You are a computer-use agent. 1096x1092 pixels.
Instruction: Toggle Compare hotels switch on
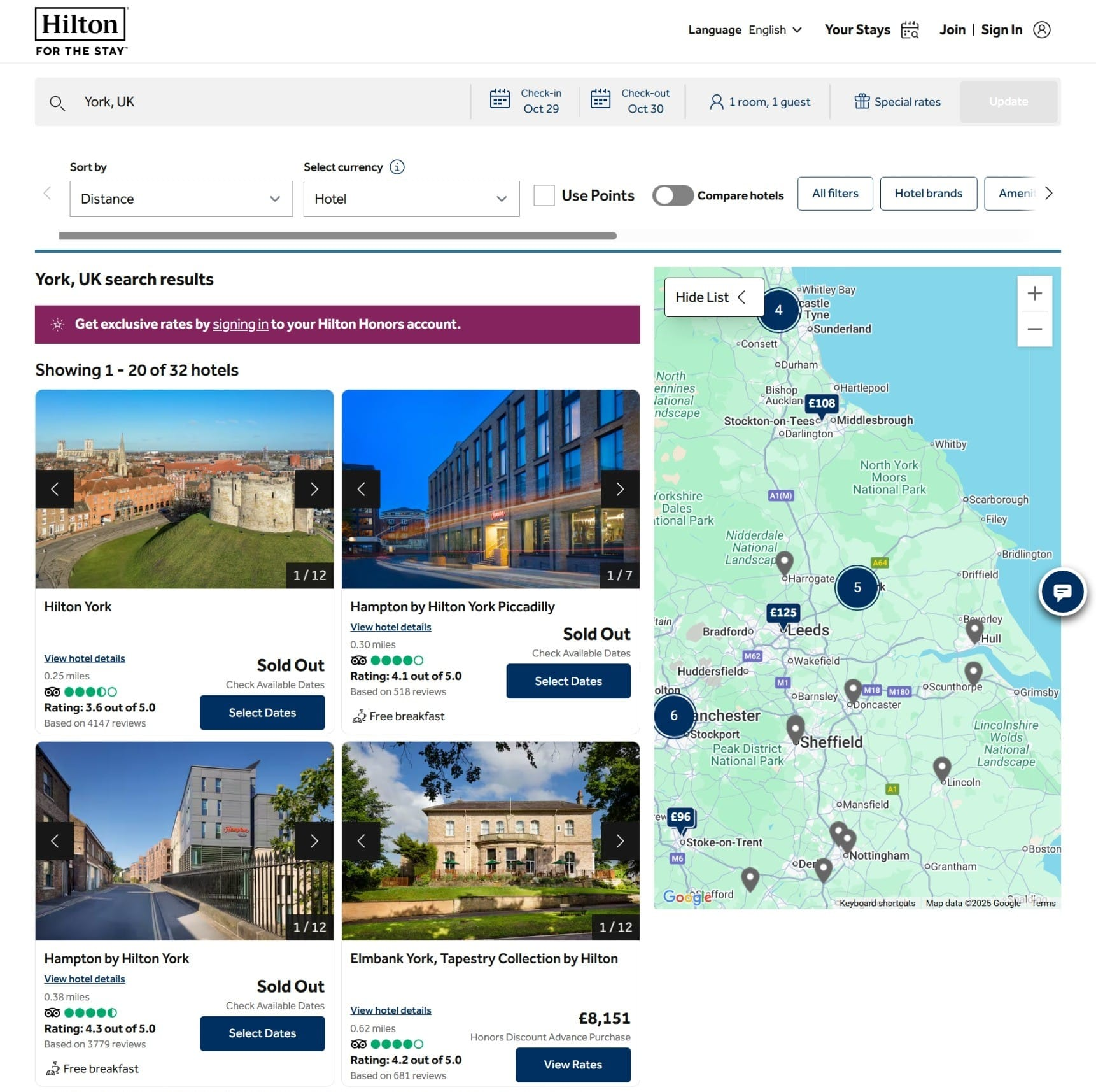point(673,195)
